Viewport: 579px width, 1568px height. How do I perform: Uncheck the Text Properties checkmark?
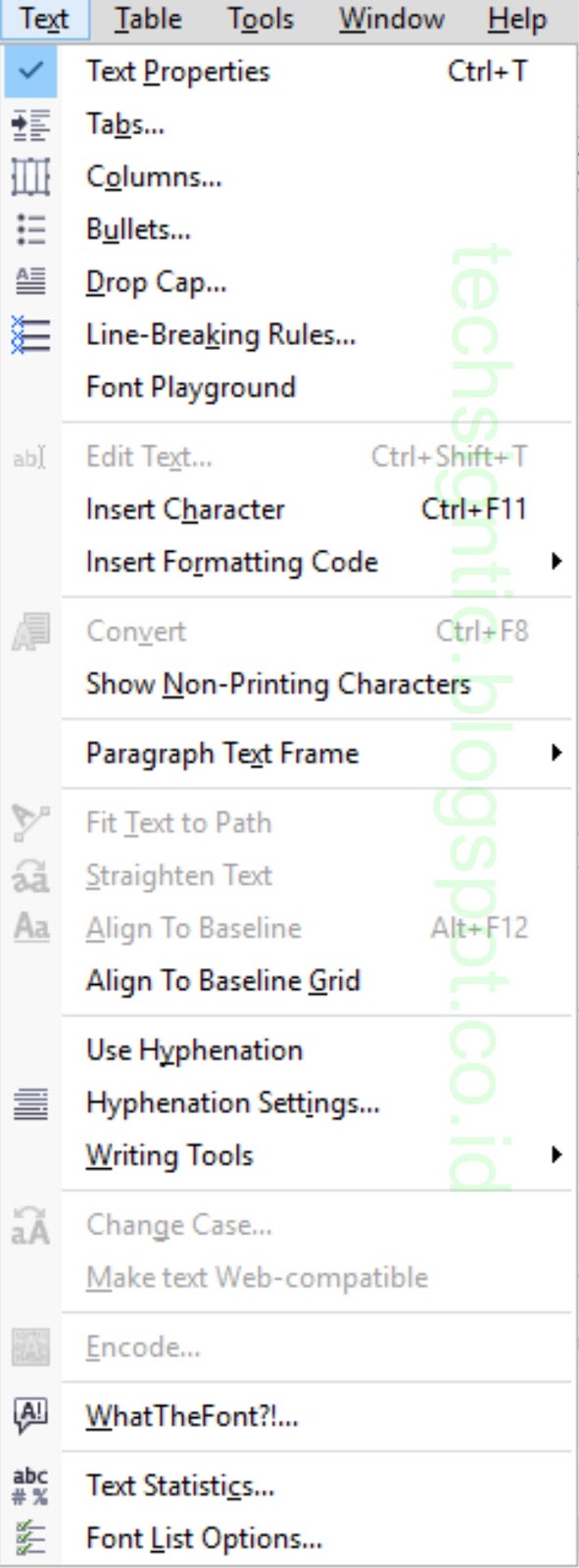tap(30, 72)
